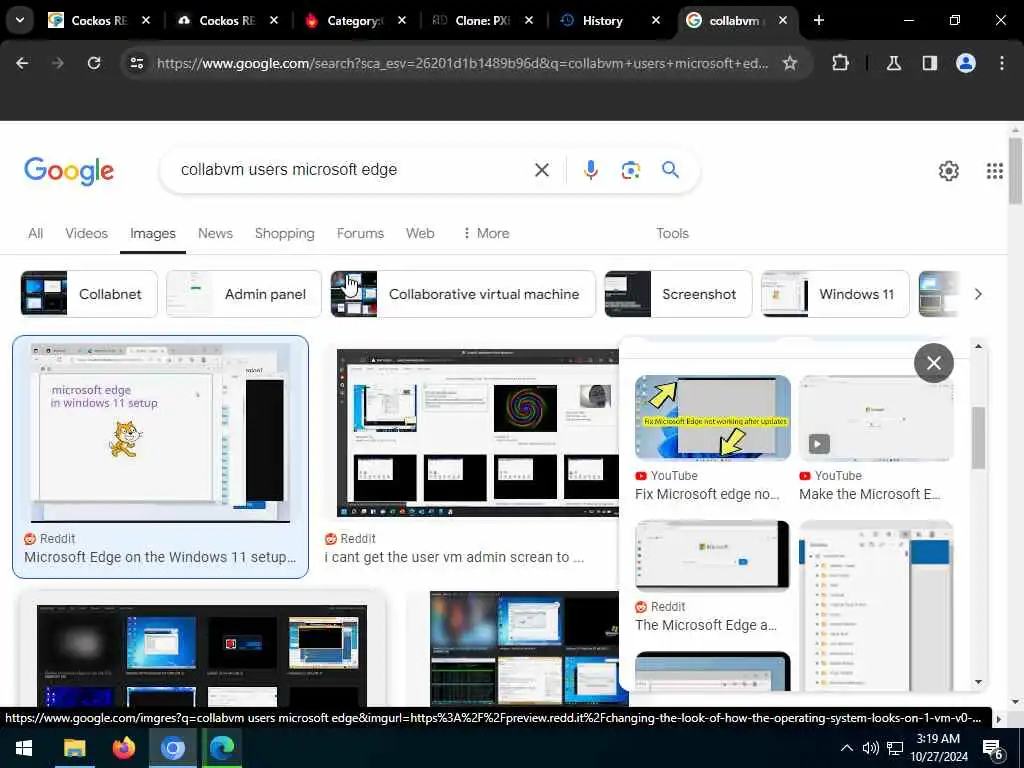Launch Firefox from the taskbar
This screenshot has height=768, width=1024.
click(123, 748)
